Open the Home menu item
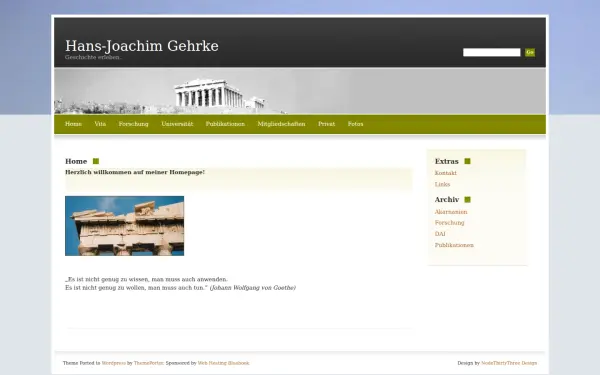Image resolution: width=600 pixels, height=375 pixels. click(73, 124)
